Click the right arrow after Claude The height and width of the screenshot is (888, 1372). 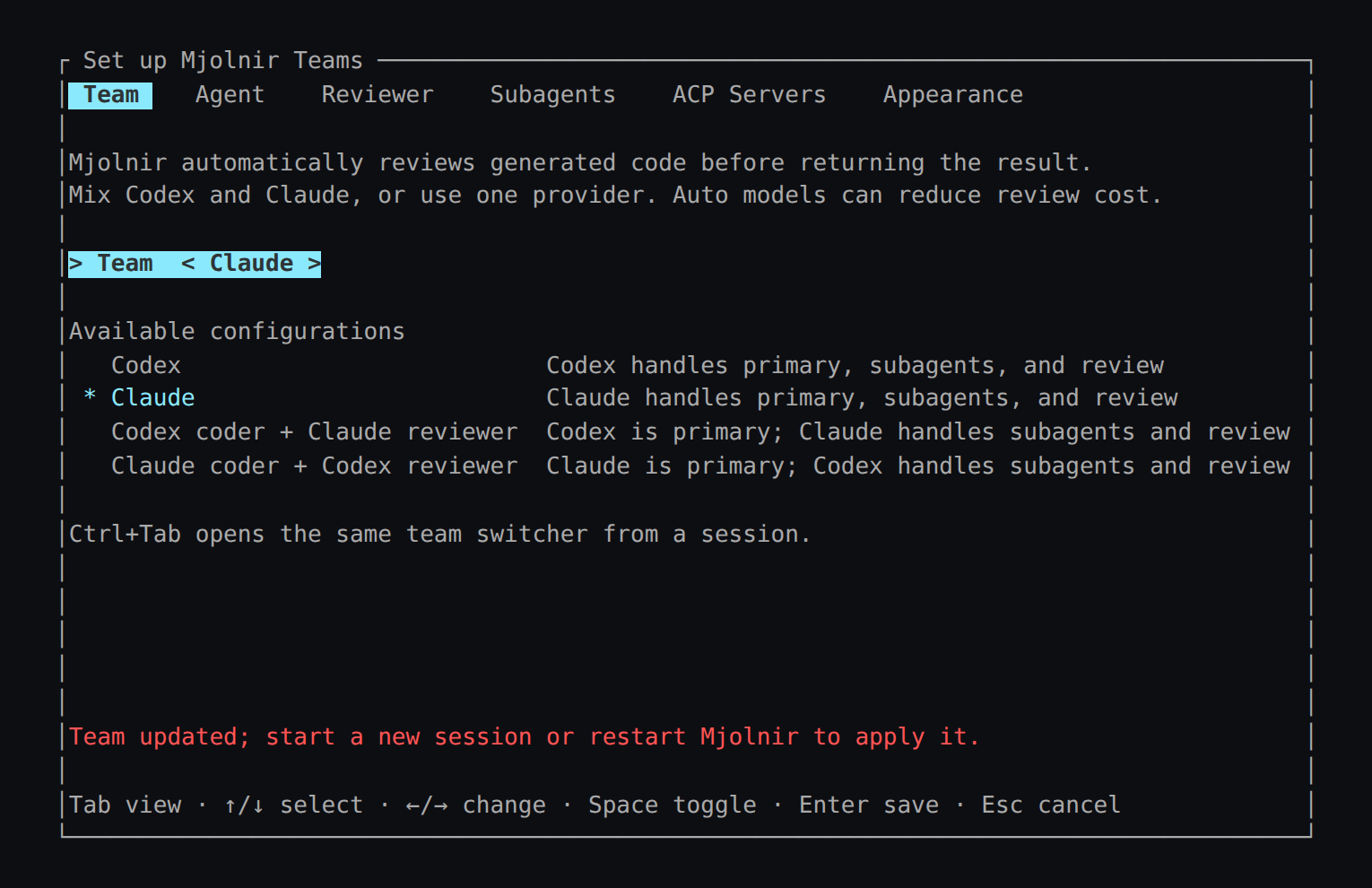[314, 264]
